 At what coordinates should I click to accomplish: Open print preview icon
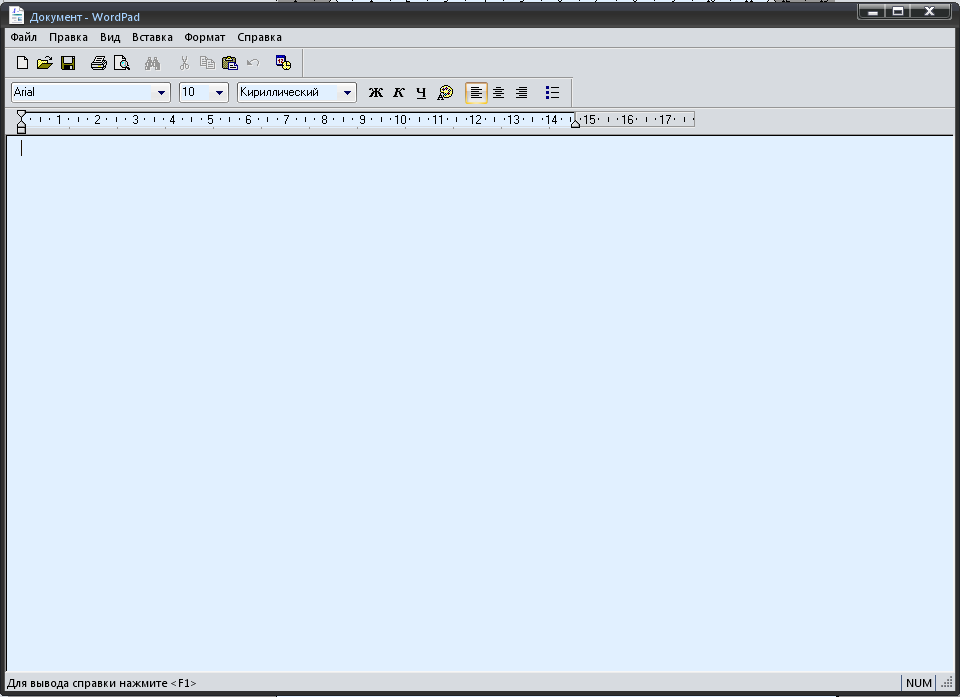pyautogui.click(x=122, y=62)
